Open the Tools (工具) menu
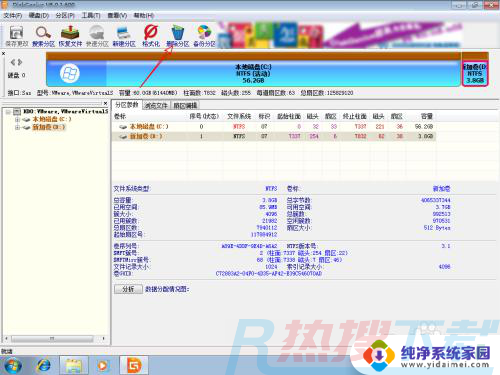 pyautogui.click(x=91, y=15)
